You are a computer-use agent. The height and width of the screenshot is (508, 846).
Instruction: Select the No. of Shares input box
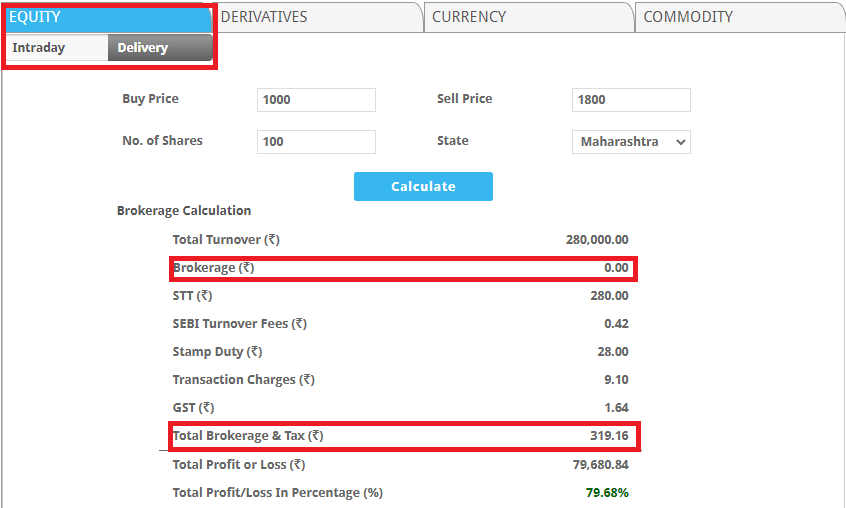click(x=316, y=142)
